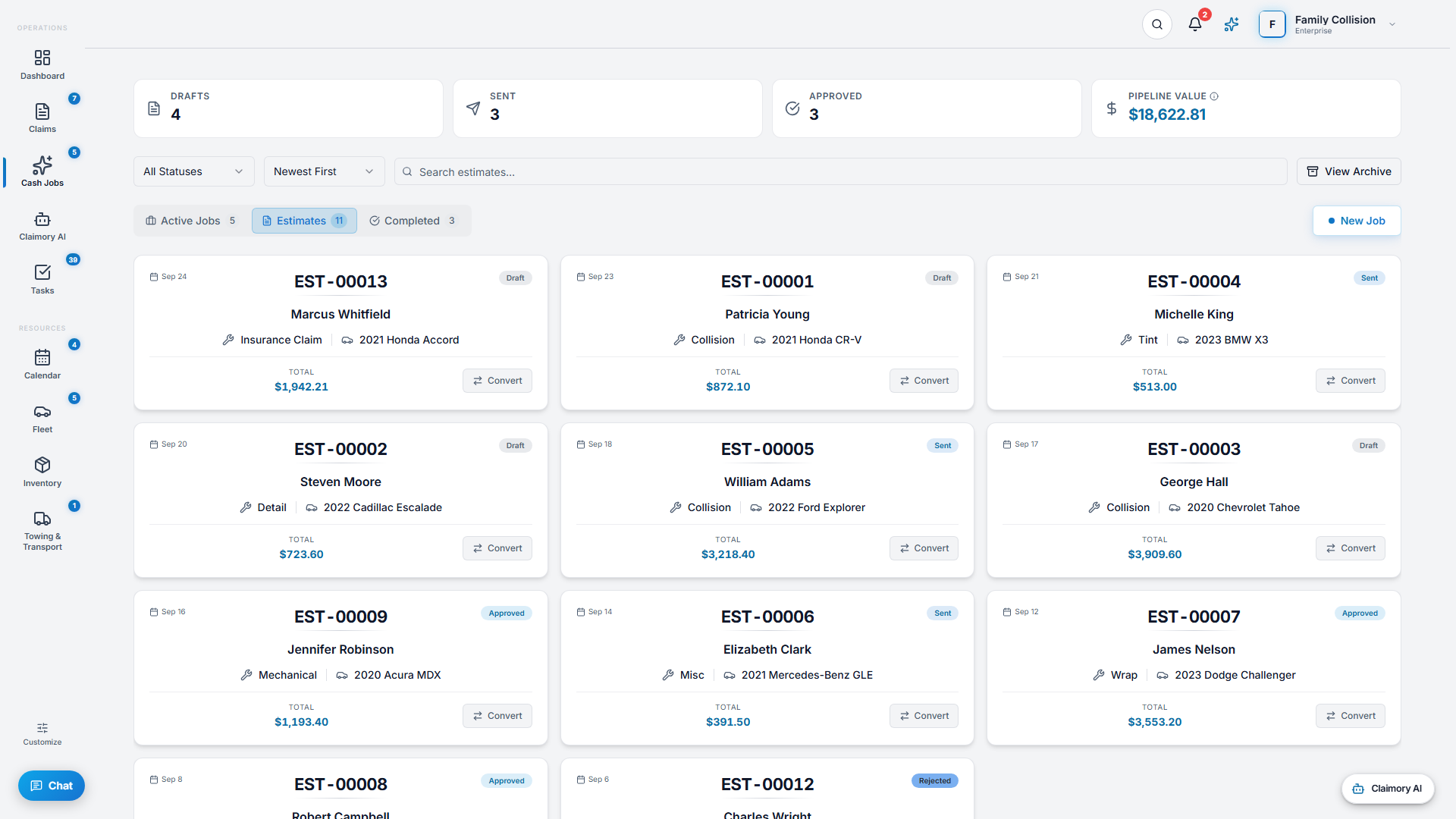This screenshot has height=819, width=1456.
Task: Expand the All Statuses dropdown
Action: 194,171
